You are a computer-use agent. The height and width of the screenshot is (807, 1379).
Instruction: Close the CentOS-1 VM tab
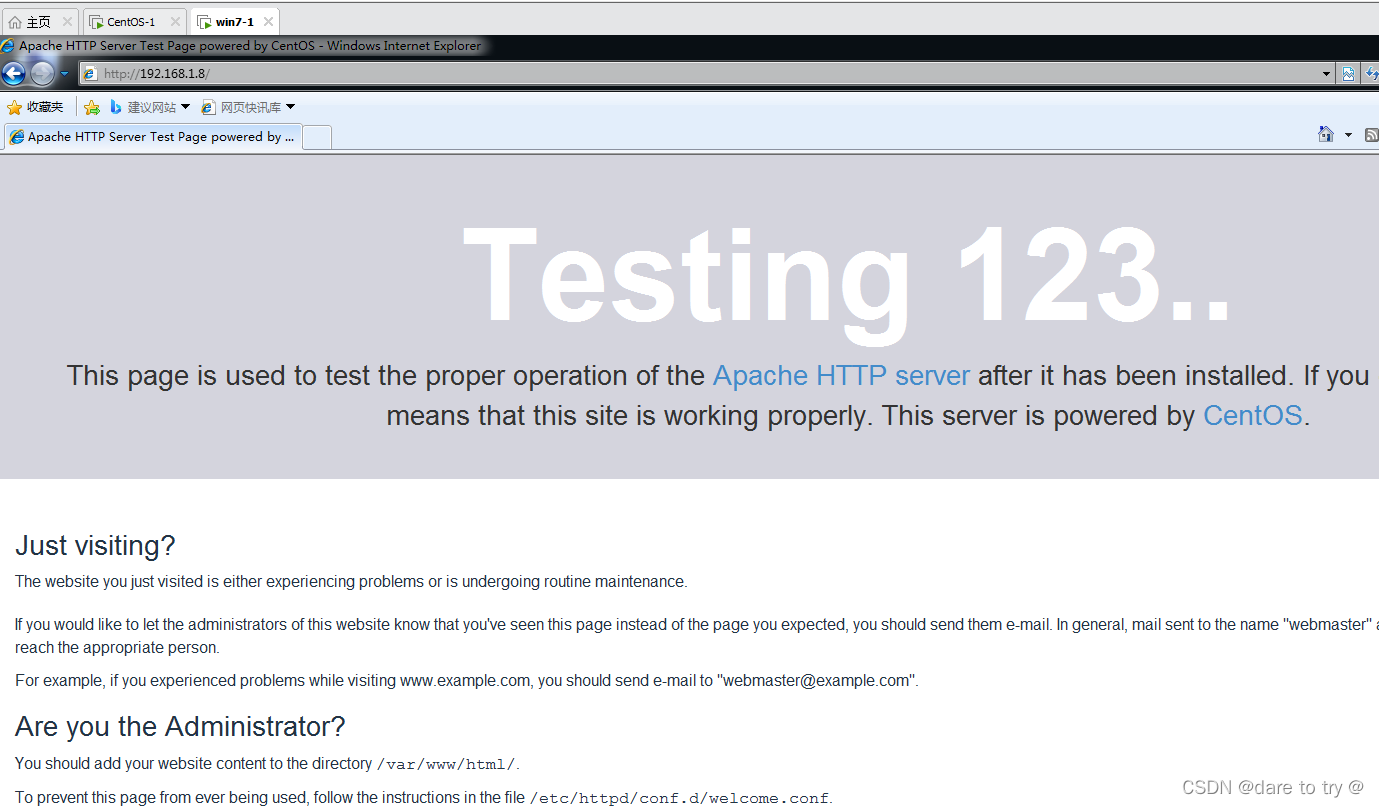pyautogui.click(x=174, y=22)
